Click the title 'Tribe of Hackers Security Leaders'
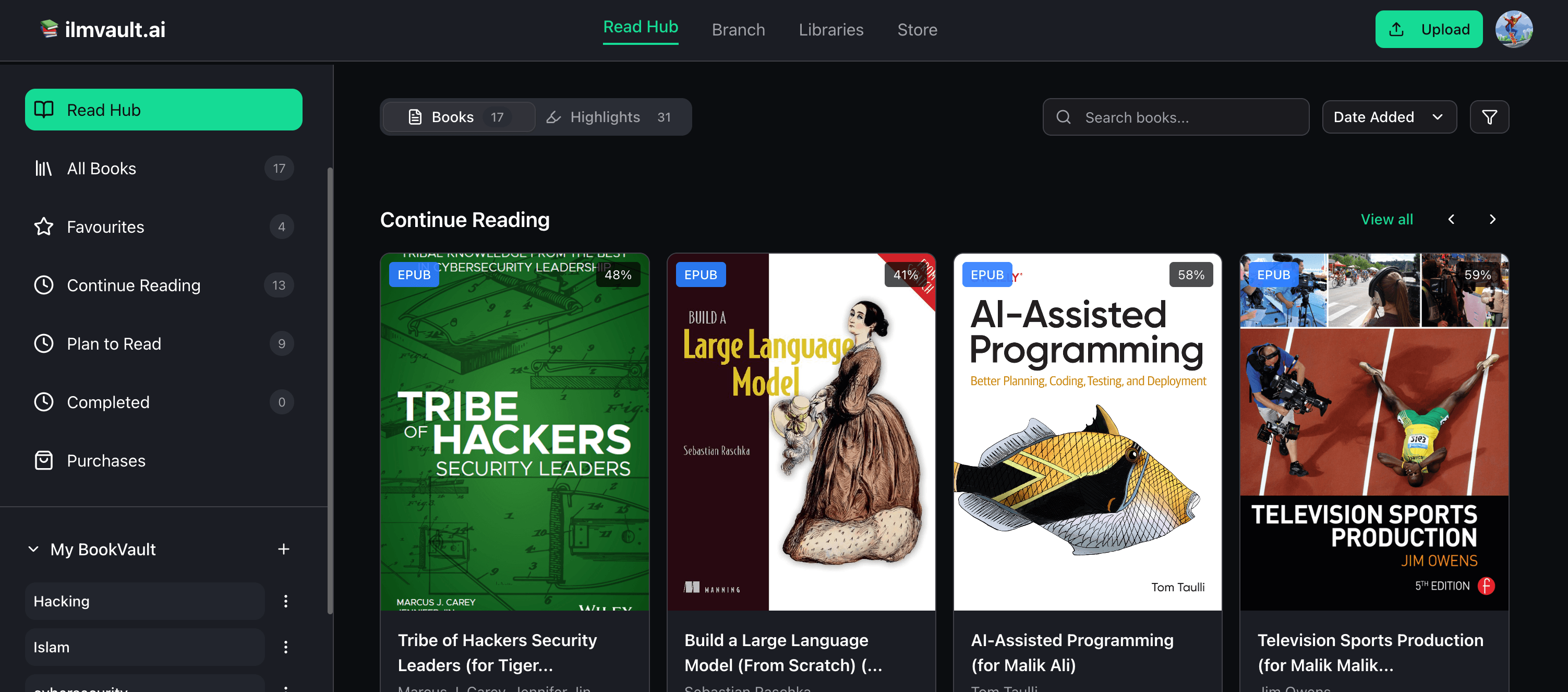Viewport: 1568px width, 692px height. 497,652
